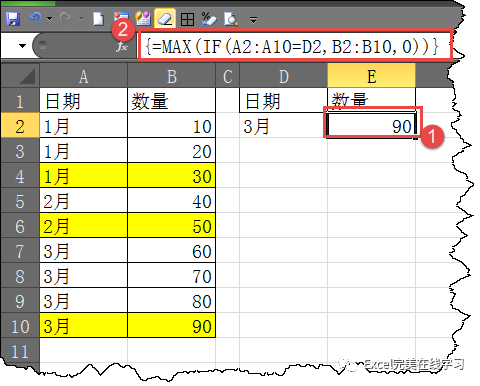The image size is (480, 386).
Task: Click cell A5 containing 2月
Action: (x=84, y=200)
